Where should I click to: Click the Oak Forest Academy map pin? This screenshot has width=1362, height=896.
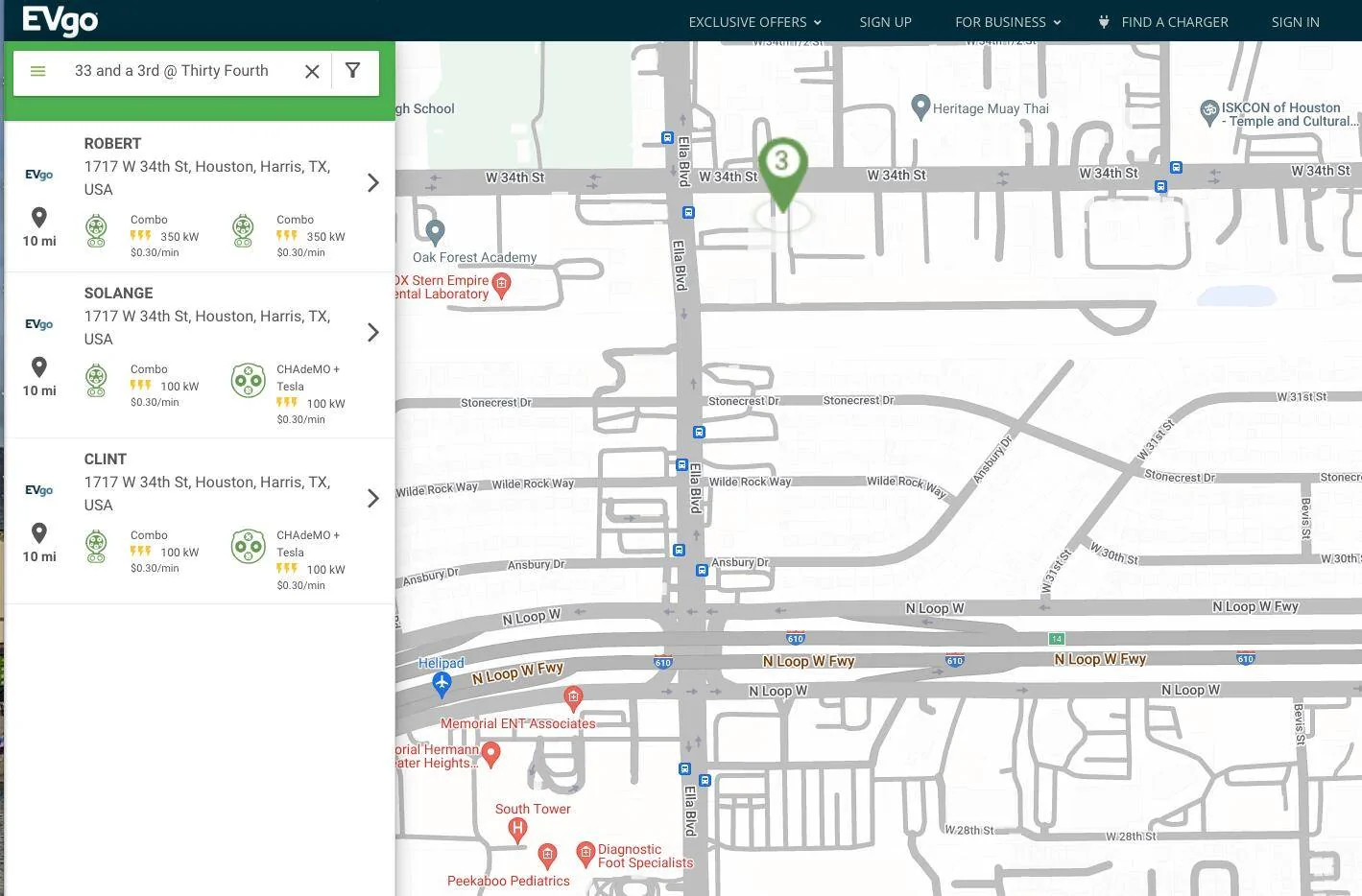[x=435, y=231]
